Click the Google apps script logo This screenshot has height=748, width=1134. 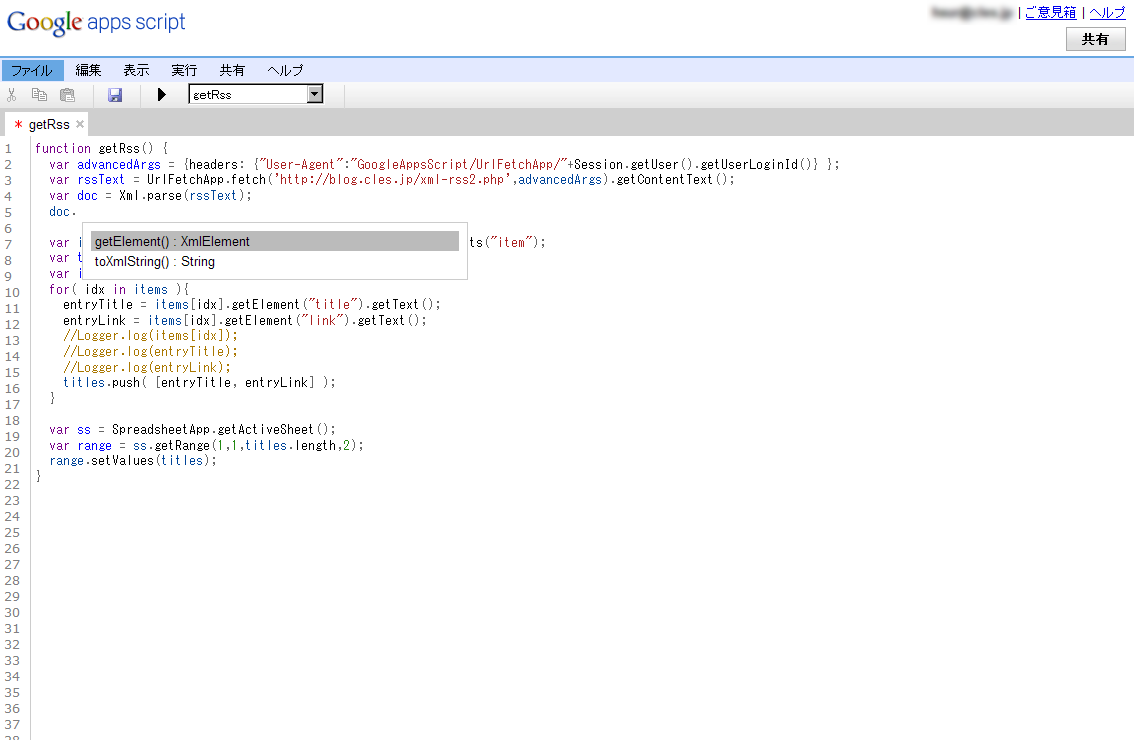click(95, 21)
